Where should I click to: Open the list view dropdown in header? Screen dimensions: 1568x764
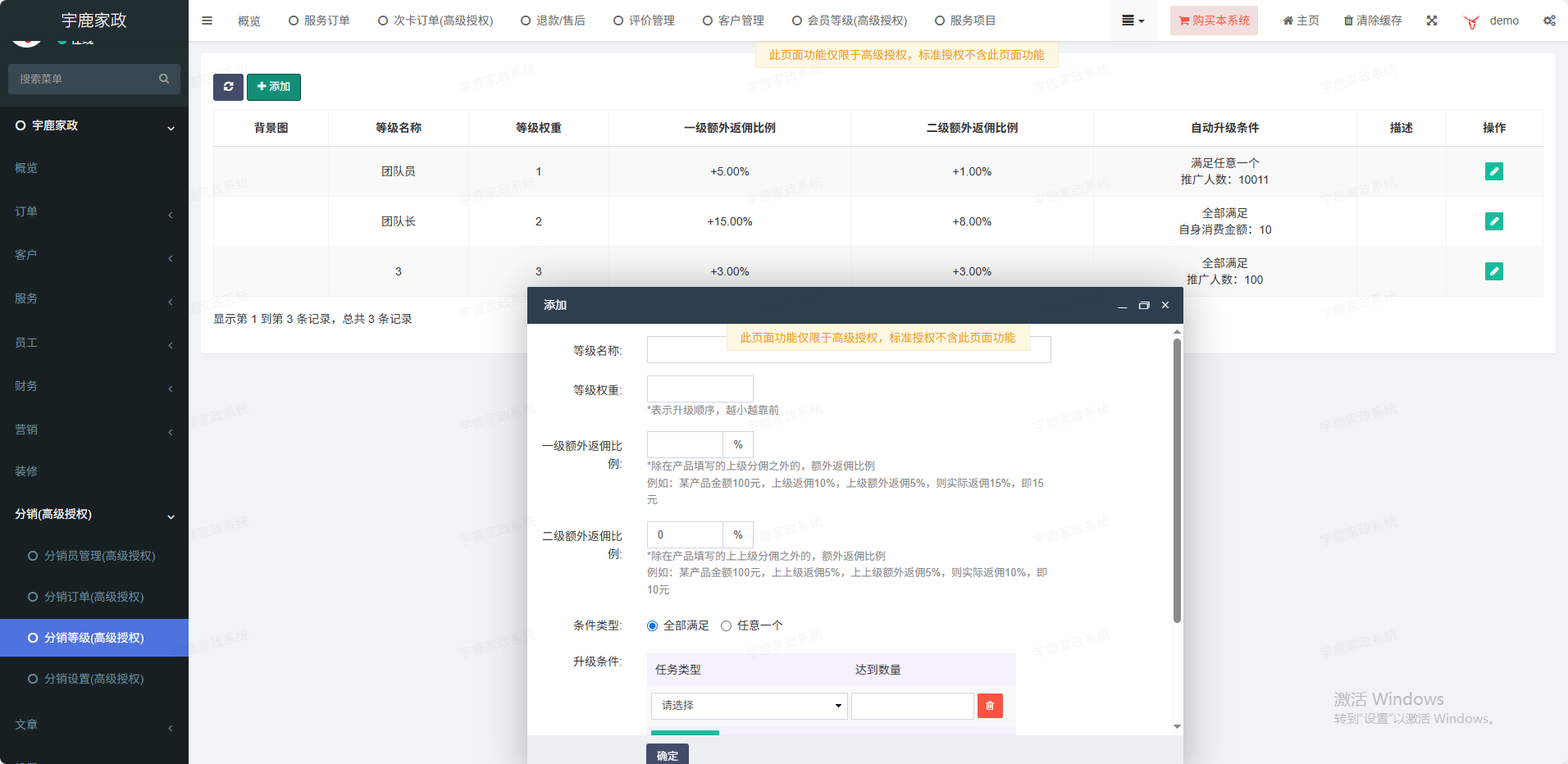[x=1133, y=20]
